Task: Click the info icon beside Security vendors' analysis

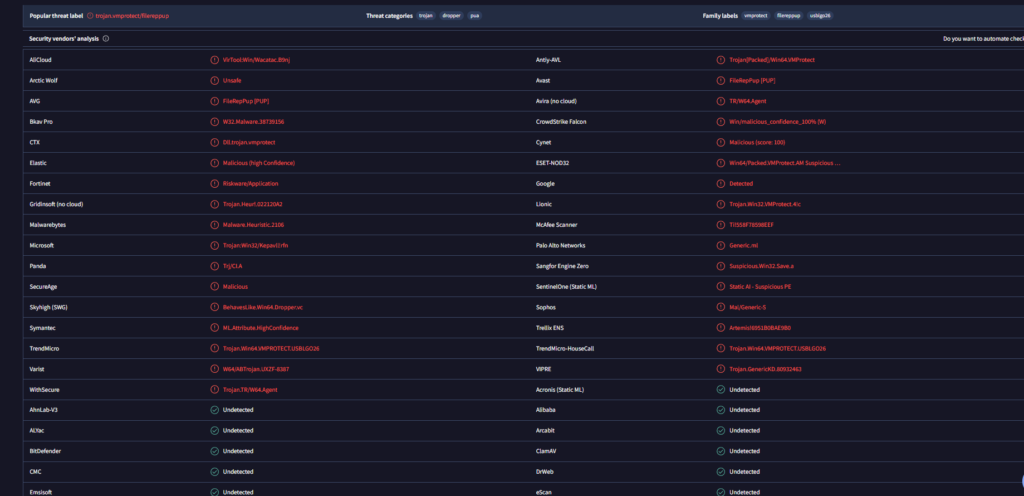Action: 106,39
